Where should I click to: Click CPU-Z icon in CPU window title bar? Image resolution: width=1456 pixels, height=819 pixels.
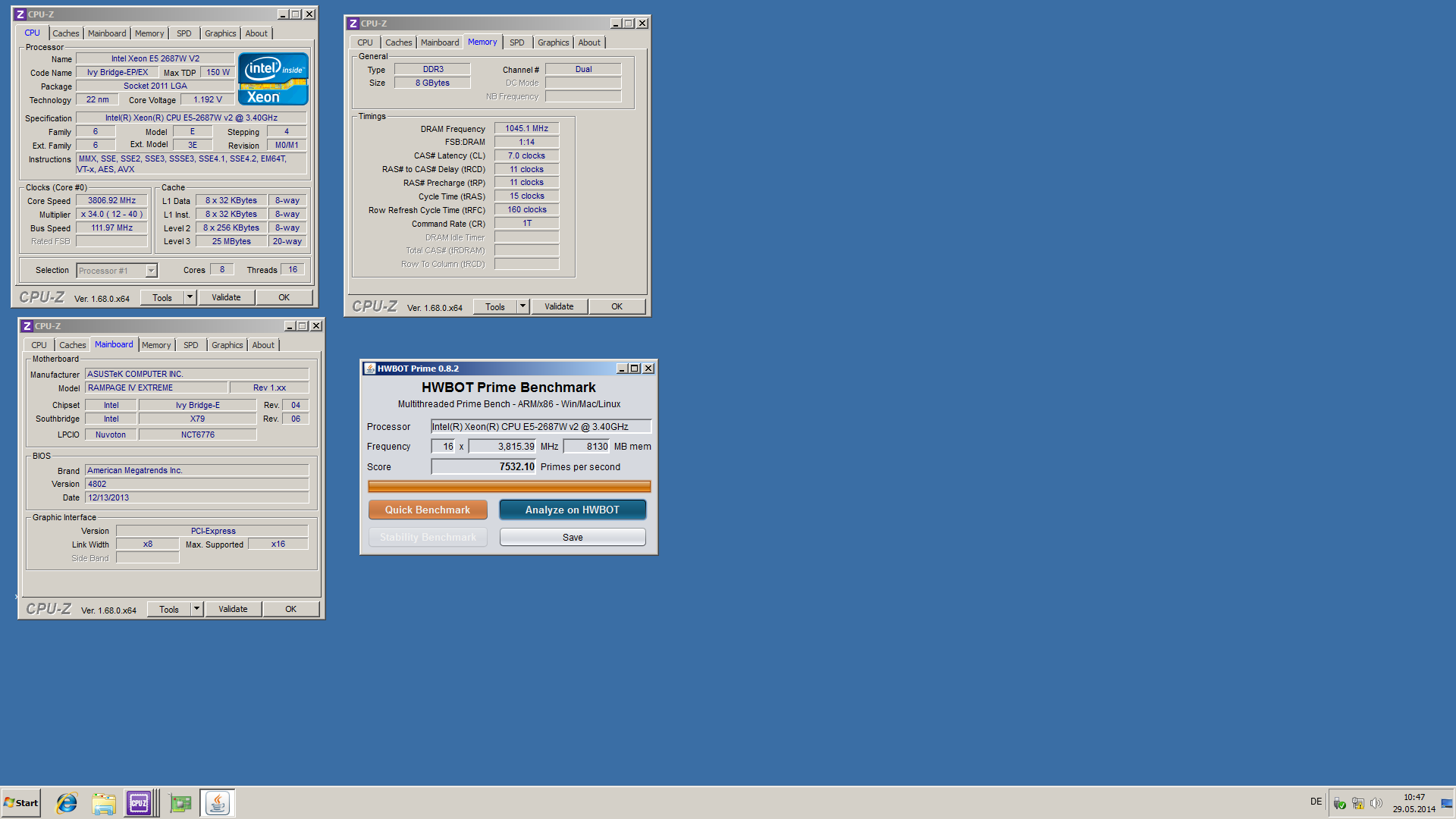click(20, 14)
